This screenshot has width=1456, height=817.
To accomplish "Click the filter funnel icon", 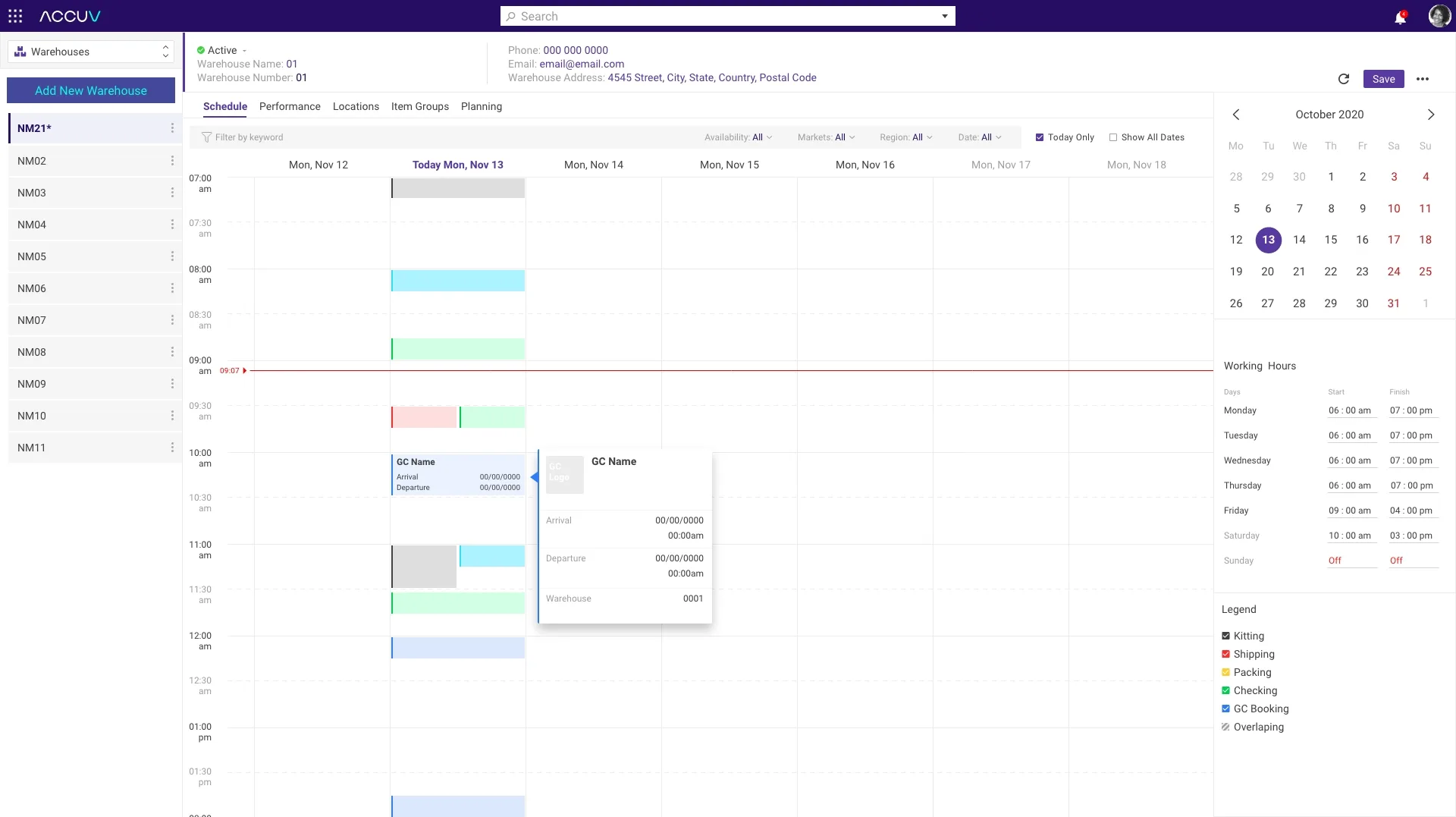I will click(206, 137).
